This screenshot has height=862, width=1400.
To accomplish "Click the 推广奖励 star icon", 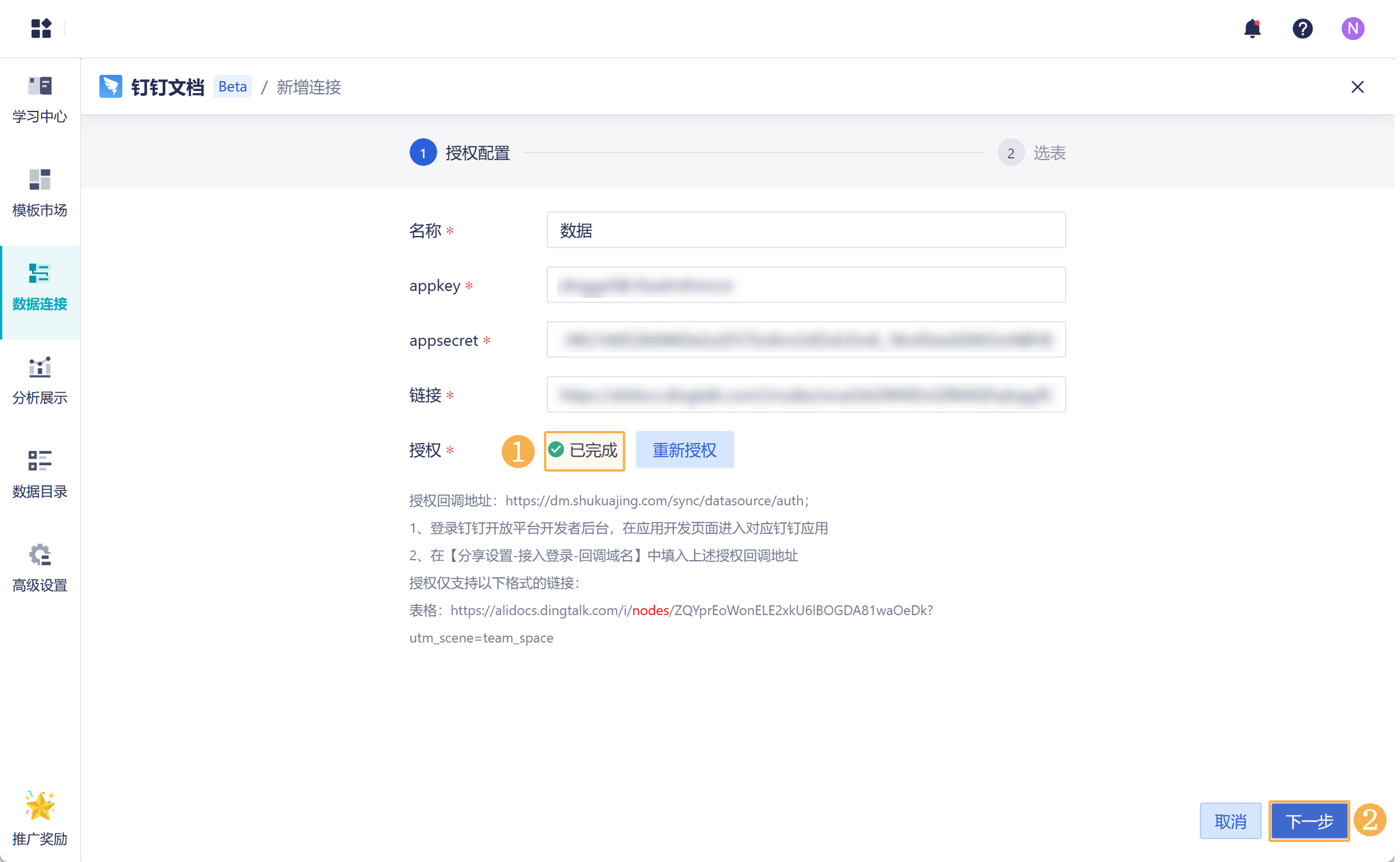I will click(39, 806).
